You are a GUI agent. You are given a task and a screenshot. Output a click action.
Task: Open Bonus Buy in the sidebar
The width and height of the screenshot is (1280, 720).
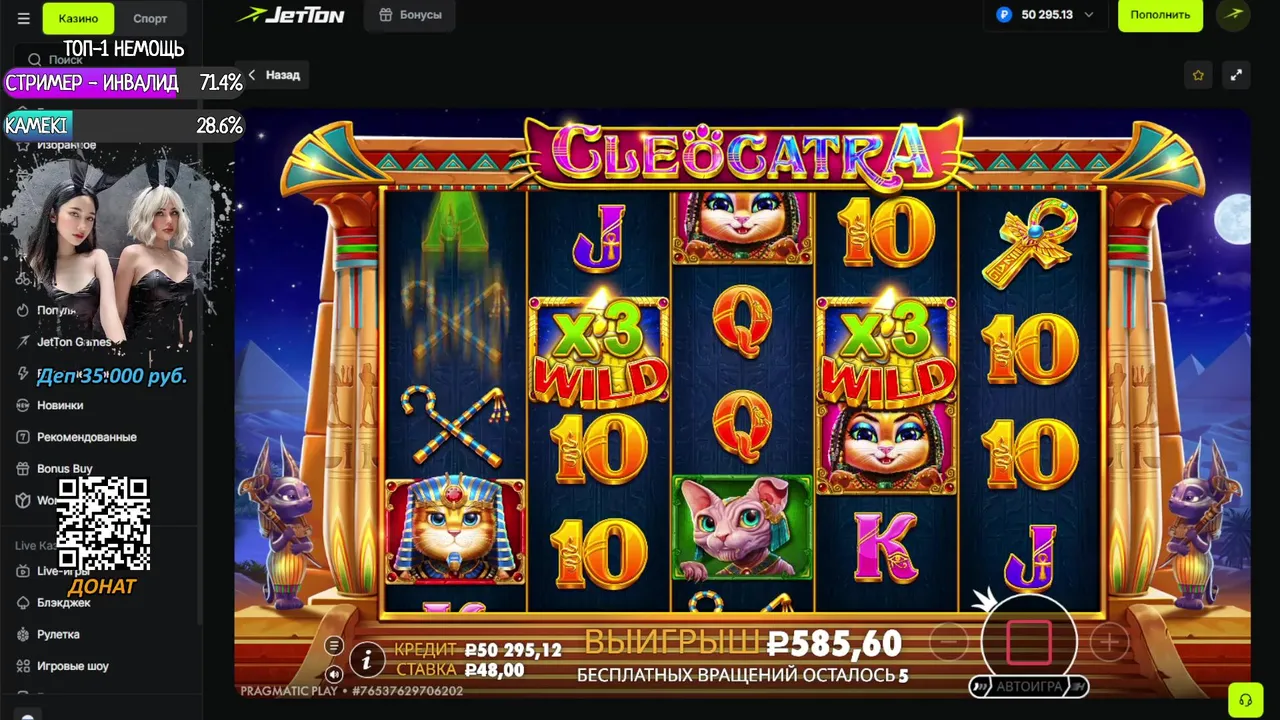(x=64, y=469)
